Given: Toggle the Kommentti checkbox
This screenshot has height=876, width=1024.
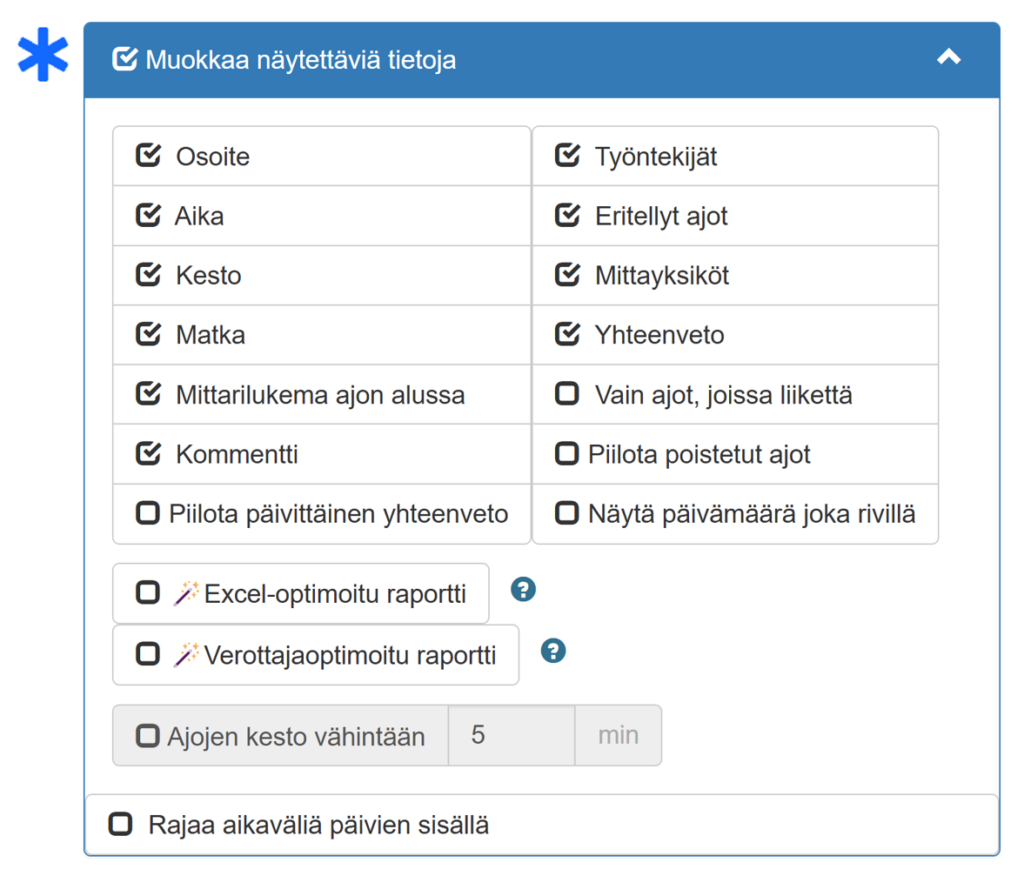Looking at the screenshot, I should (x=148, y=453).
